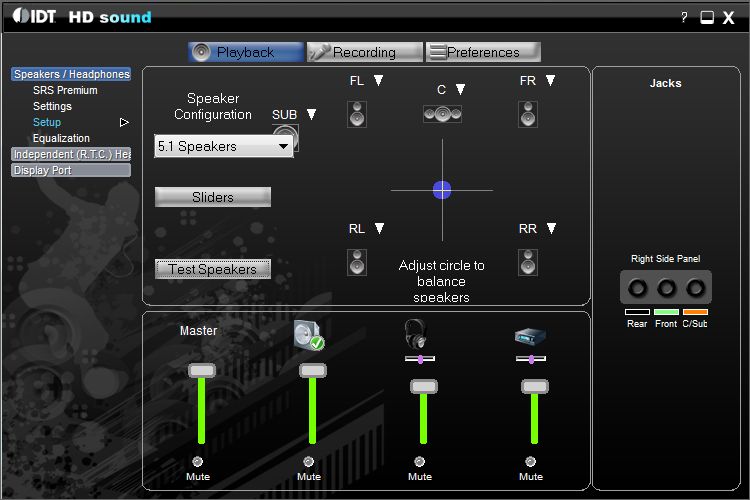Click the Rear jack on Right Side Panel
750x500 pixels.
point(637,288)
